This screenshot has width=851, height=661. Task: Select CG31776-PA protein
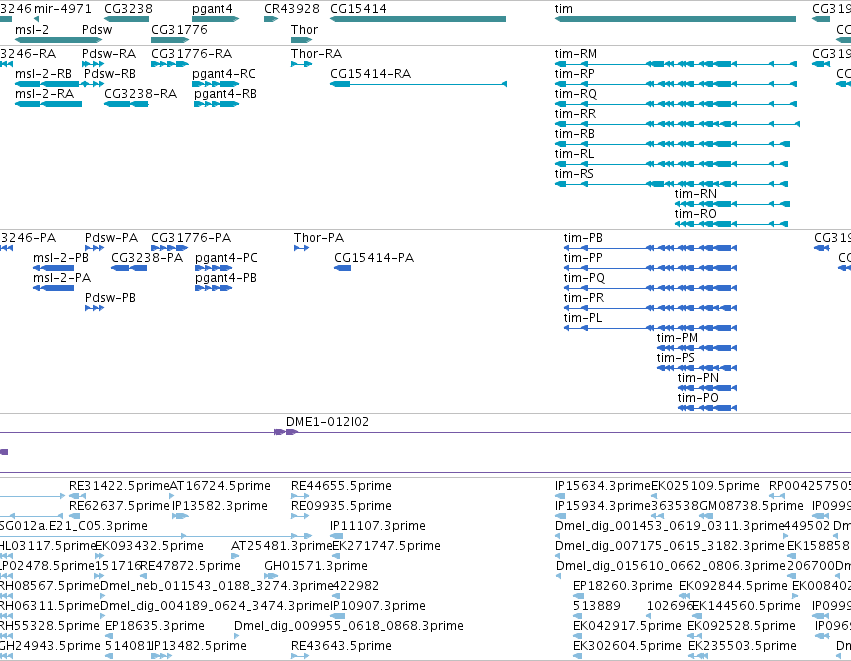[169, 248]
